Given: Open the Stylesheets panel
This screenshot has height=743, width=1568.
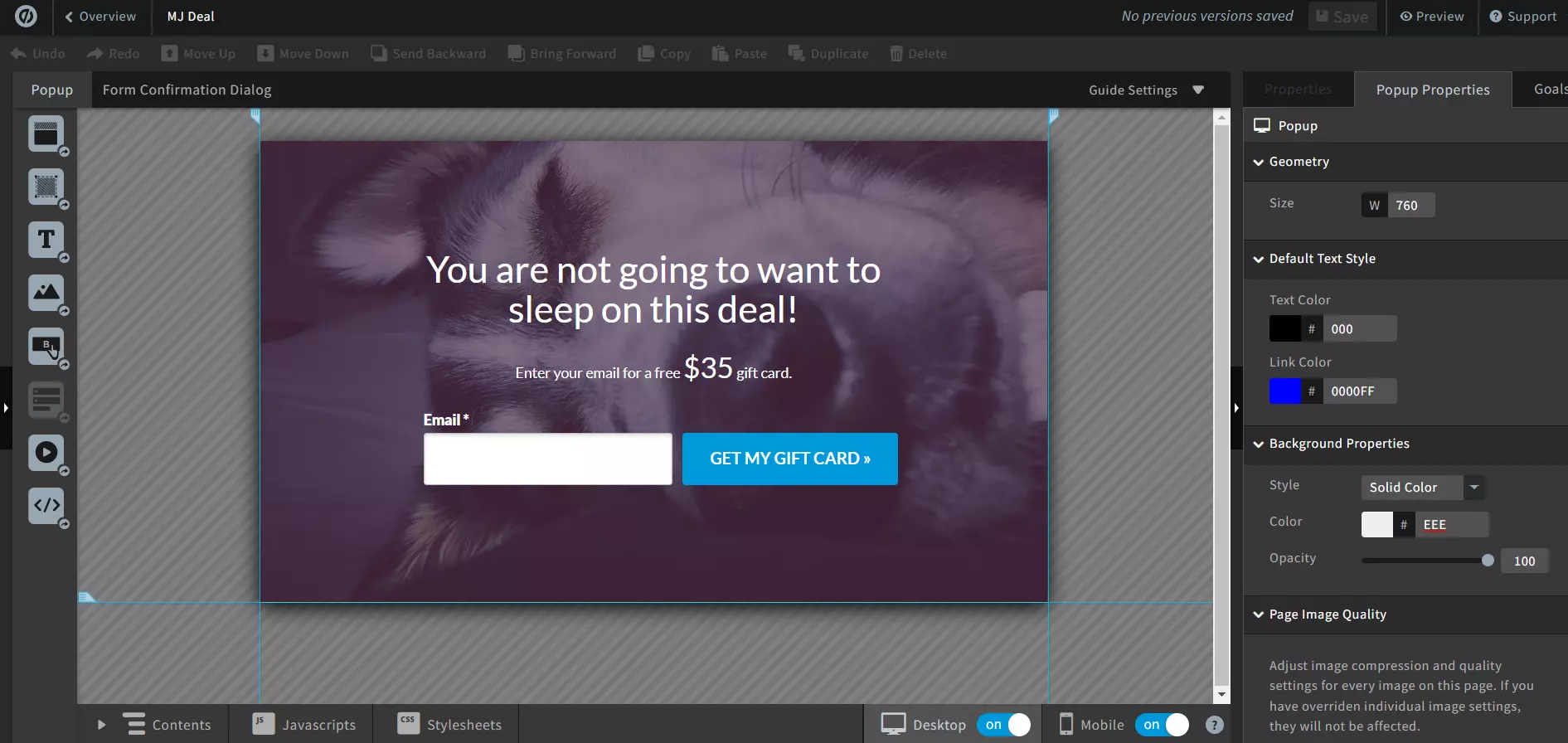Looking at the screenshot, I should pos(449,724).
